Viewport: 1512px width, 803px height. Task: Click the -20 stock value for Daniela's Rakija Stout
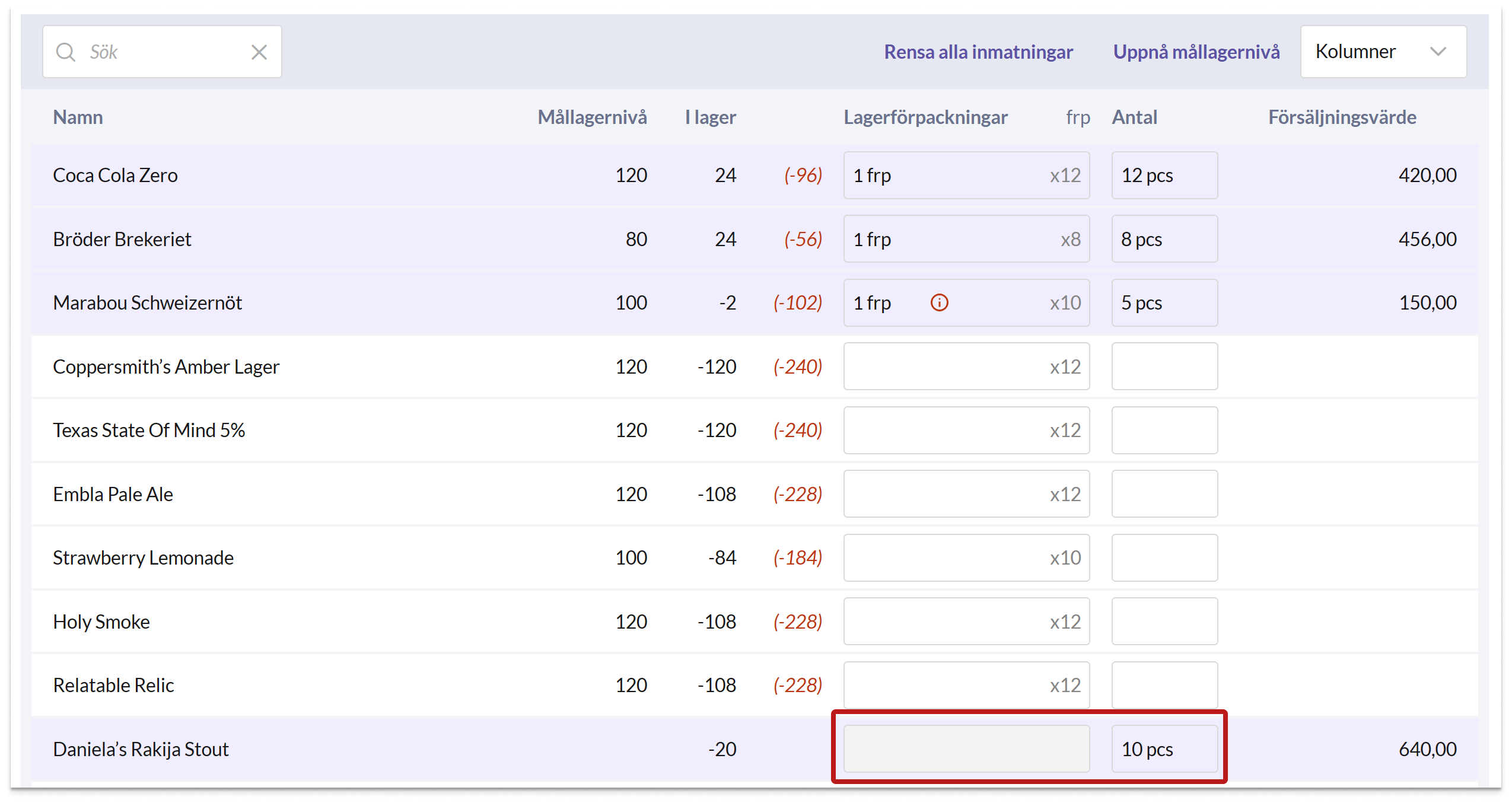coord(722,749)
